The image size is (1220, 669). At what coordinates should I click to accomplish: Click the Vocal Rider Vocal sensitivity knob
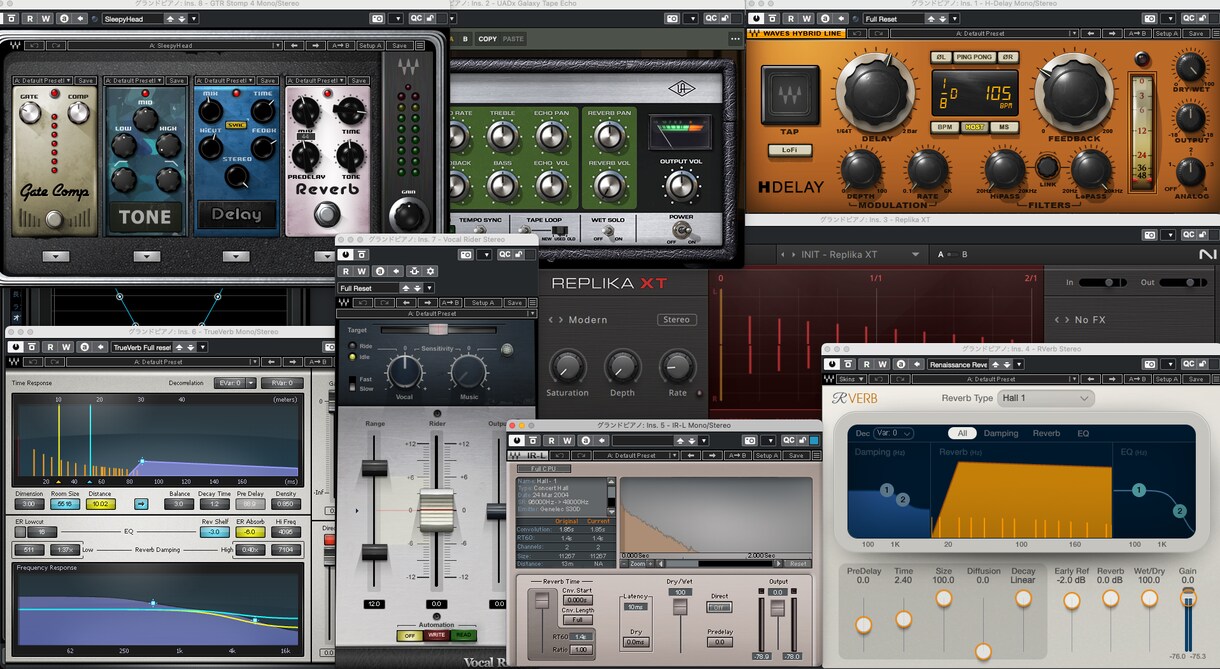click(x=404, y=372)
